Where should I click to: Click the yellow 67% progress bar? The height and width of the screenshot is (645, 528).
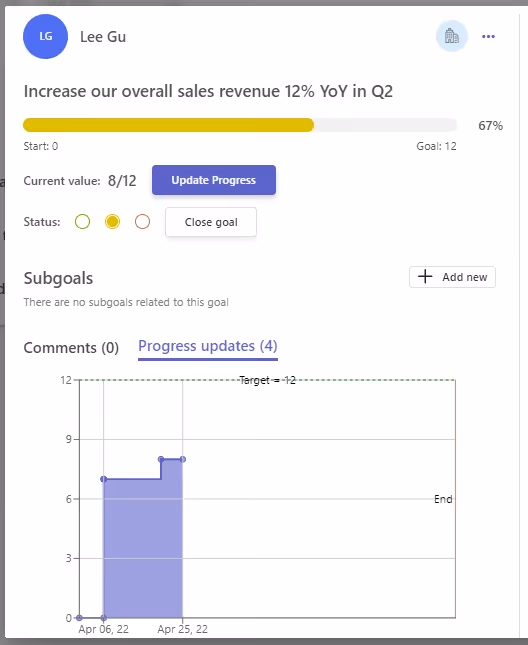pyautogui.click(x=169, y=125)
